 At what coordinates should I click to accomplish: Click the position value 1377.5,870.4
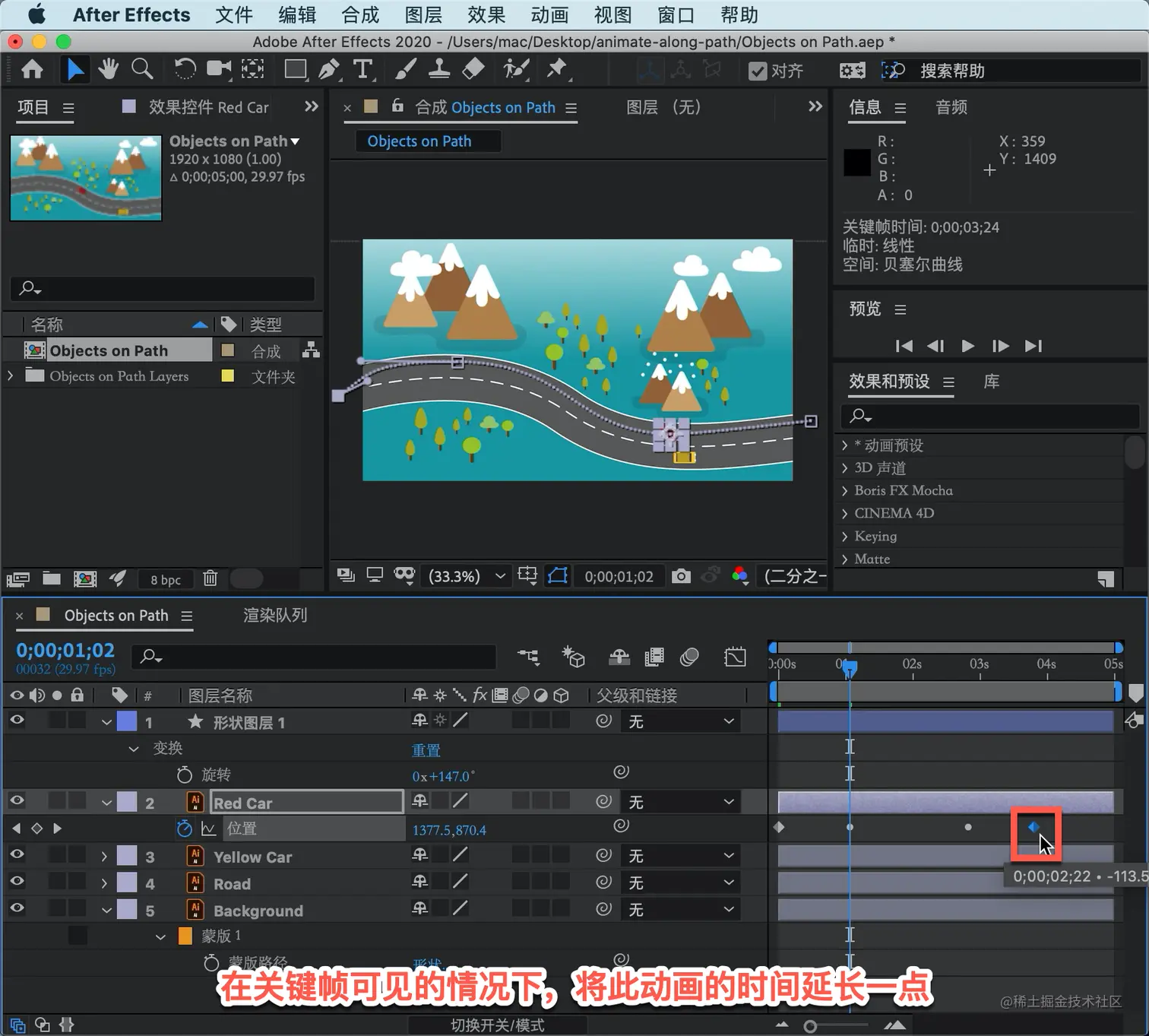pos(449,830)
